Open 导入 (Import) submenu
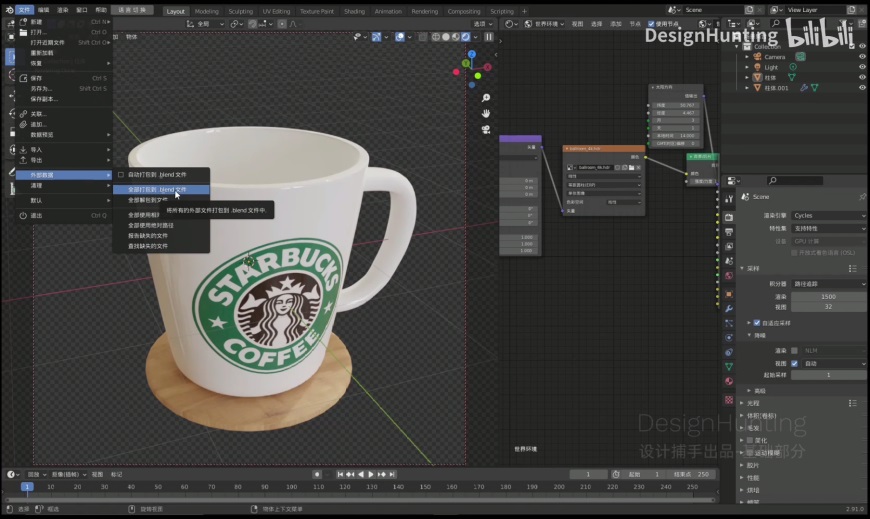Image resolution: width=870 pixels, height=519 pixels. pos(64,149)
